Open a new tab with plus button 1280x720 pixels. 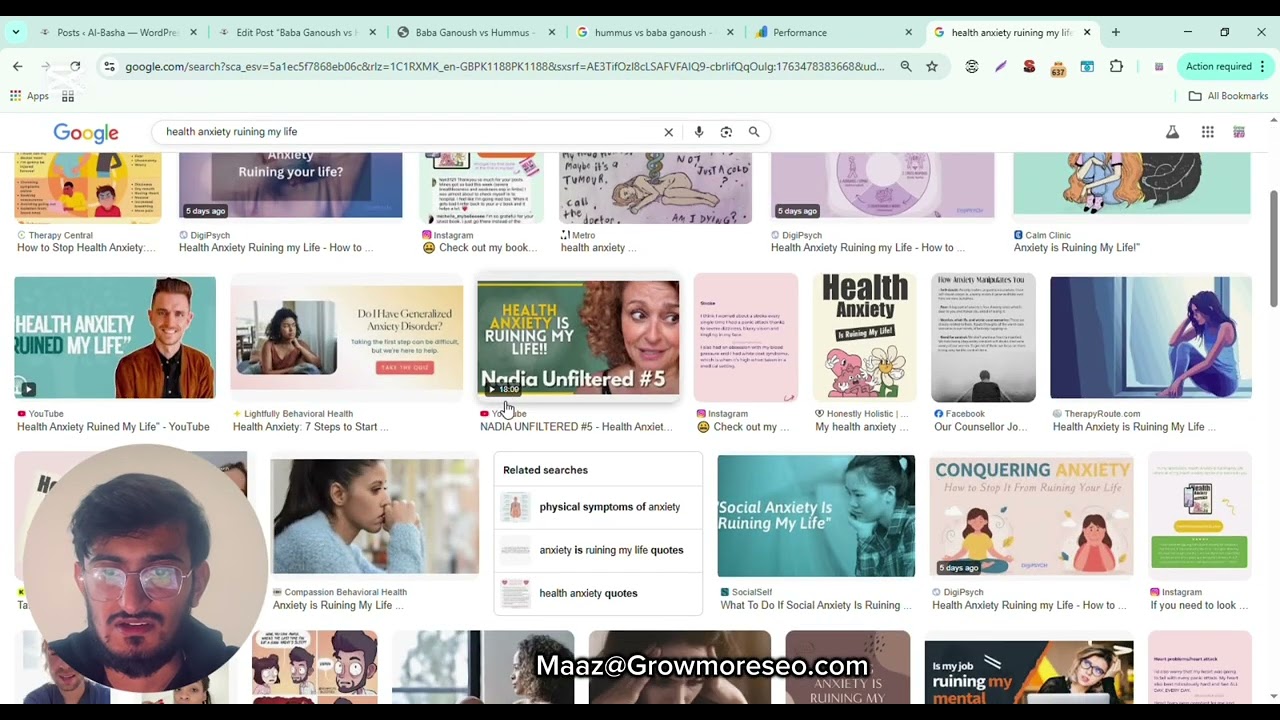[x=1116, y=32]
